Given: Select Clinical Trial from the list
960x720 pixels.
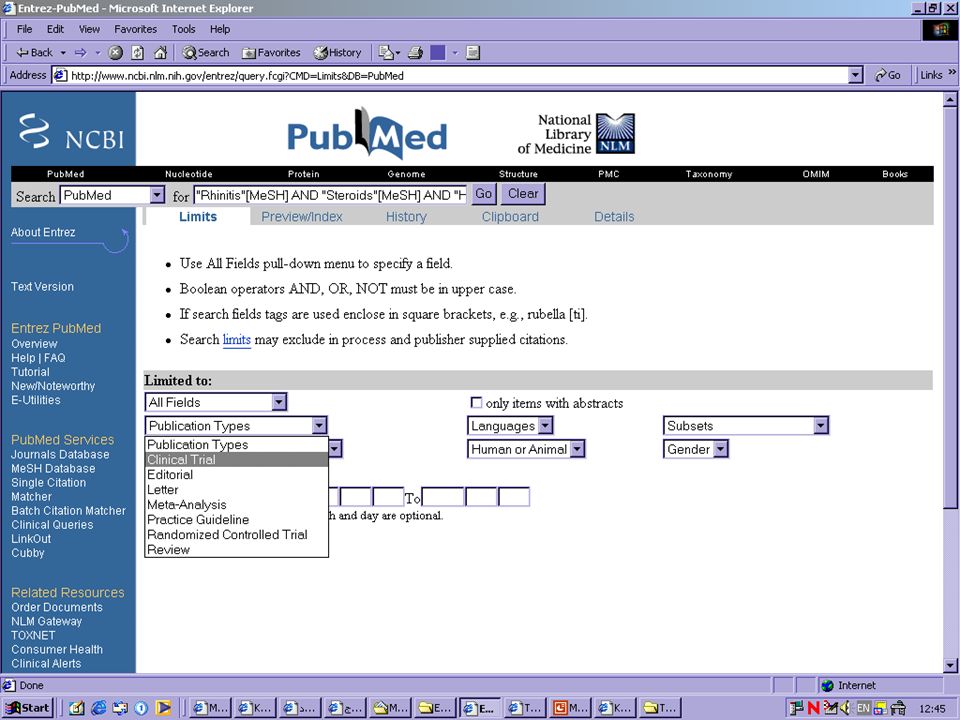Looking at the screenshot, I should pos(236,460).
